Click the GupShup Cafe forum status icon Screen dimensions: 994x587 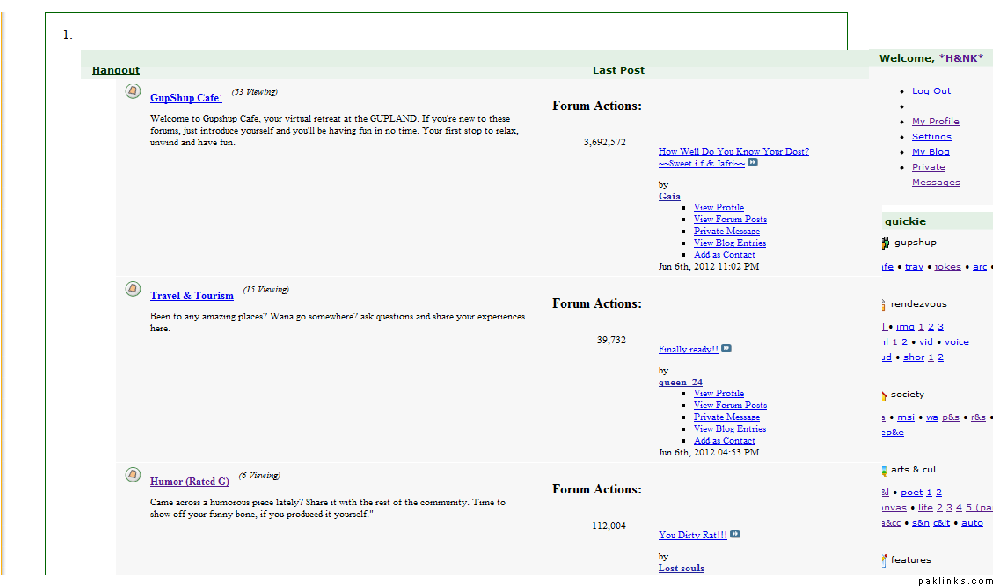point(132,92)
